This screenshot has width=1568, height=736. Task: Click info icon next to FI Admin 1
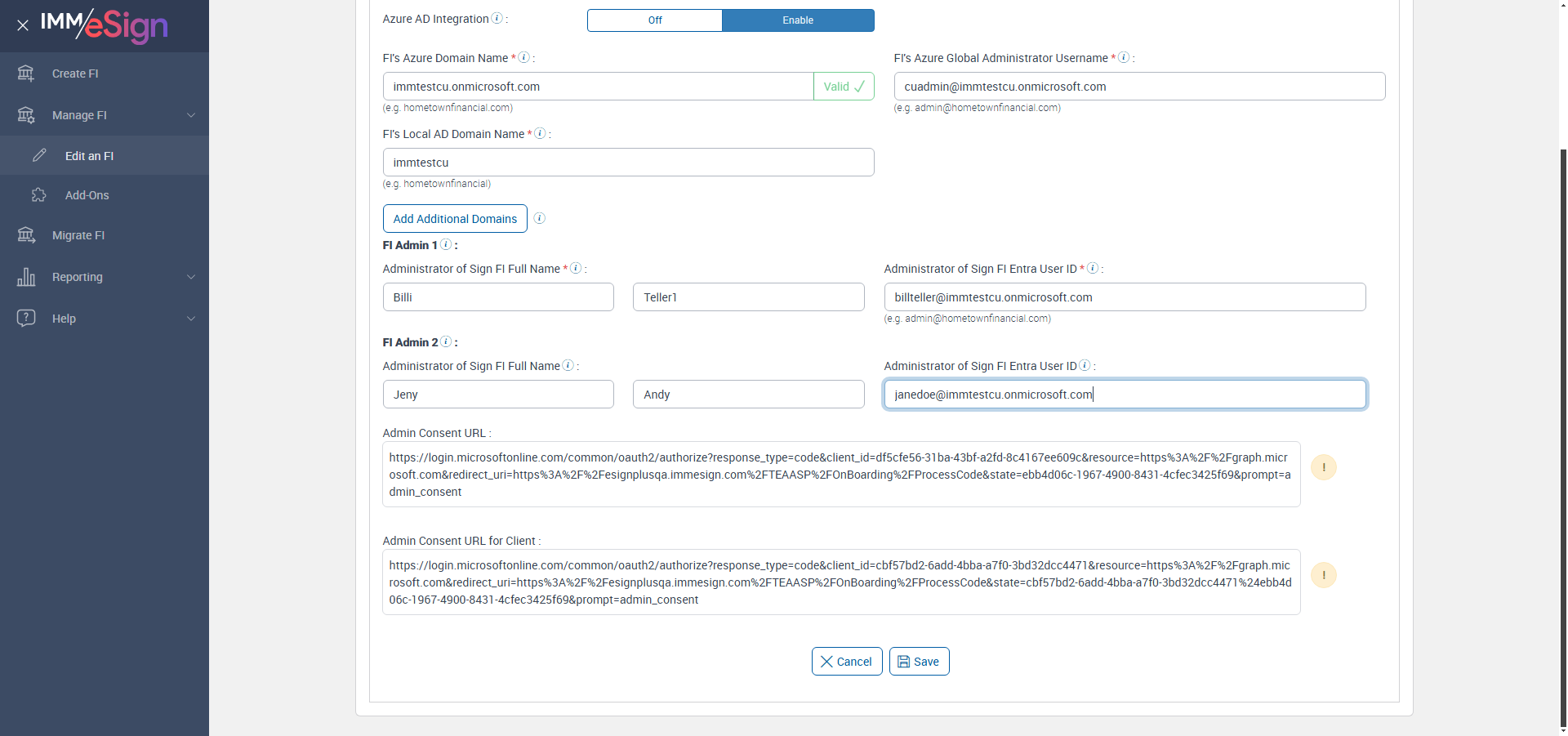click(x=446, y=244)
